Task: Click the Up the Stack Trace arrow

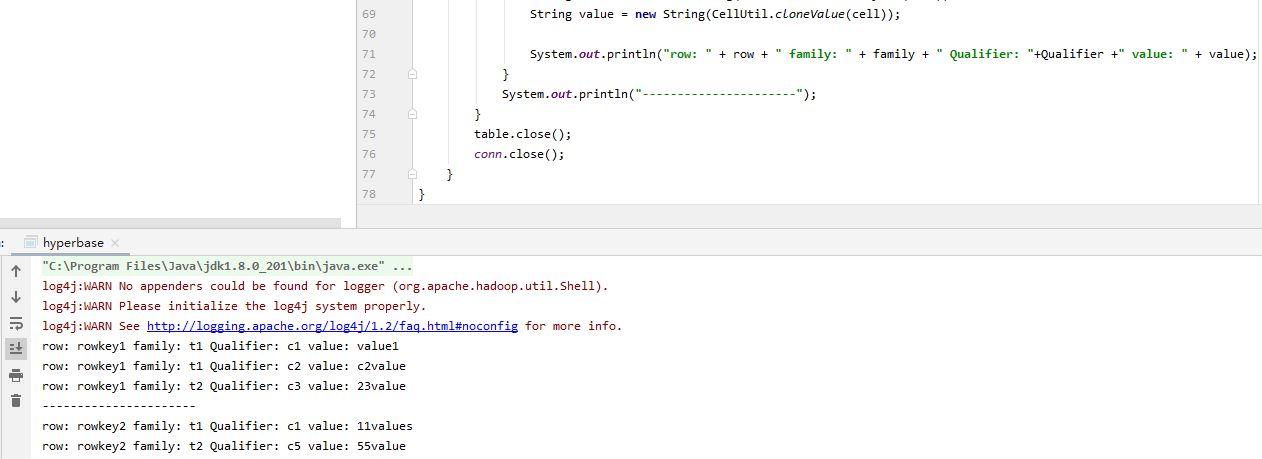Action: point(16,271)
